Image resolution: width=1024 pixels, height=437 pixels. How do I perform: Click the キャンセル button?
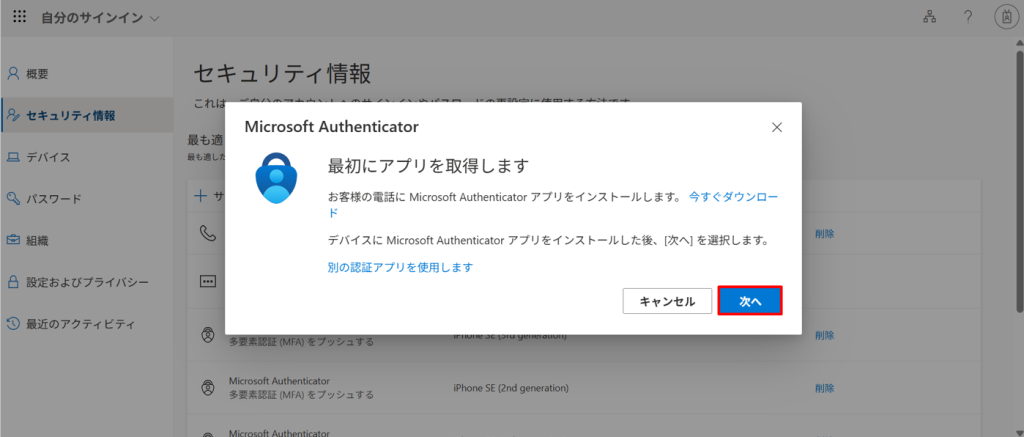667,301
